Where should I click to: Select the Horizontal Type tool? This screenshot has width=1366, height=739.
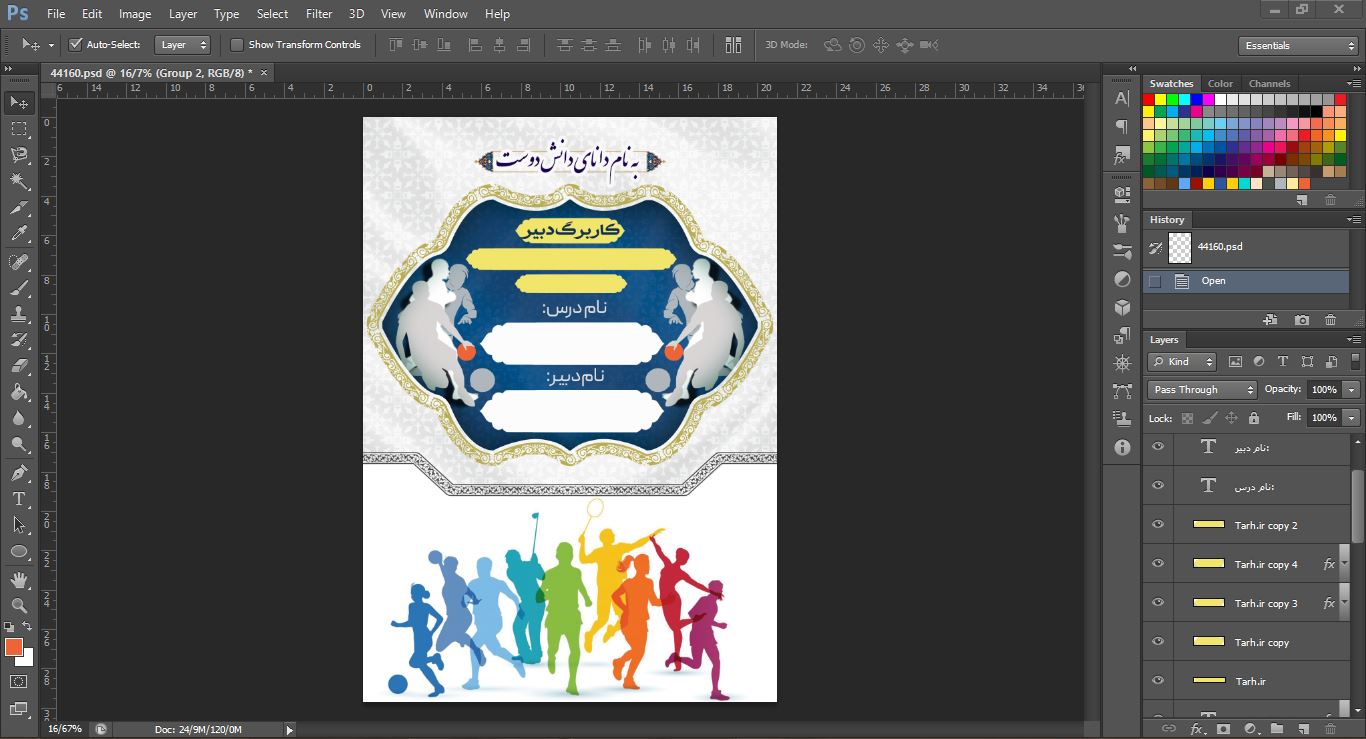[19, 498]
